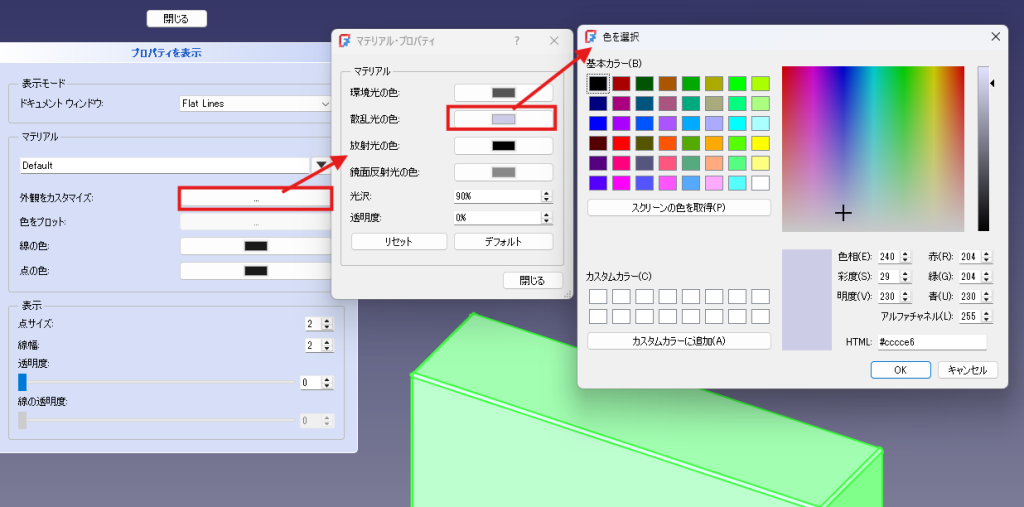This screenshot has width=1024, height=507.
Task: Open the 線の色 color swatch
Action: pos(255,246)
